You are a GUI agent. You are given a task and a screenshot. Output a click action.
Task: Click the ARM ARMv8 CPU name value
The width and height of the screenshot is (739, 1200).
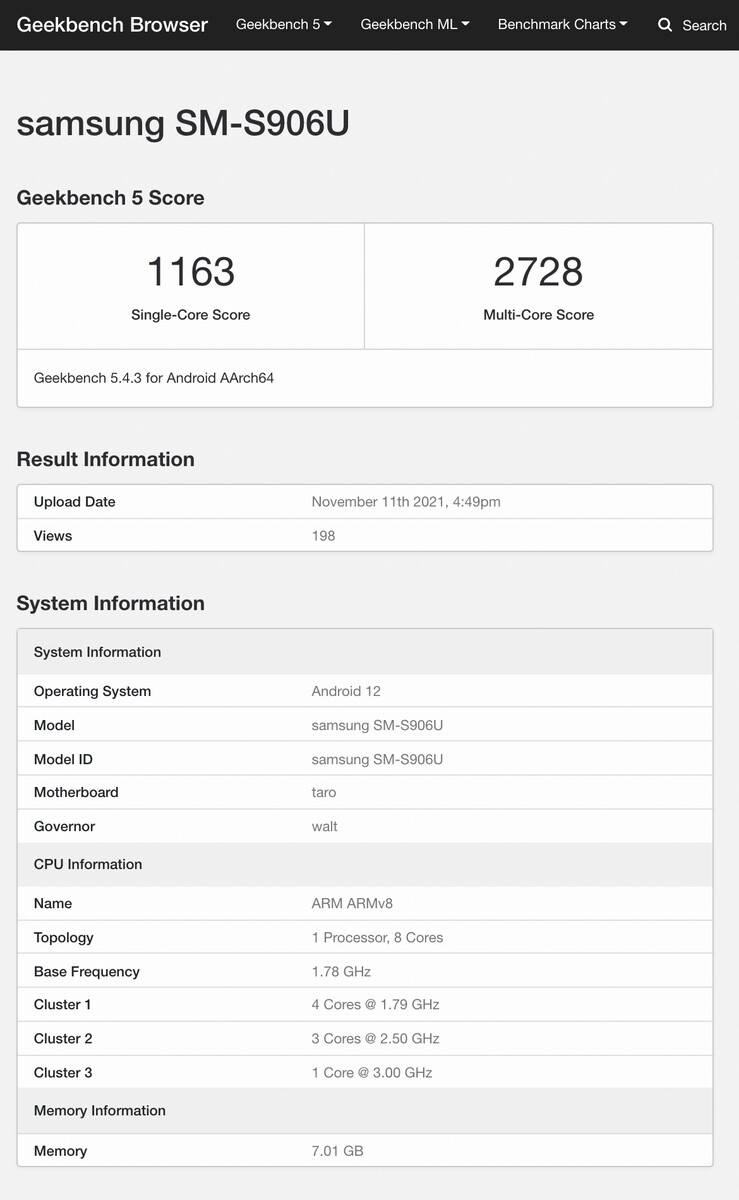(352, 903)
